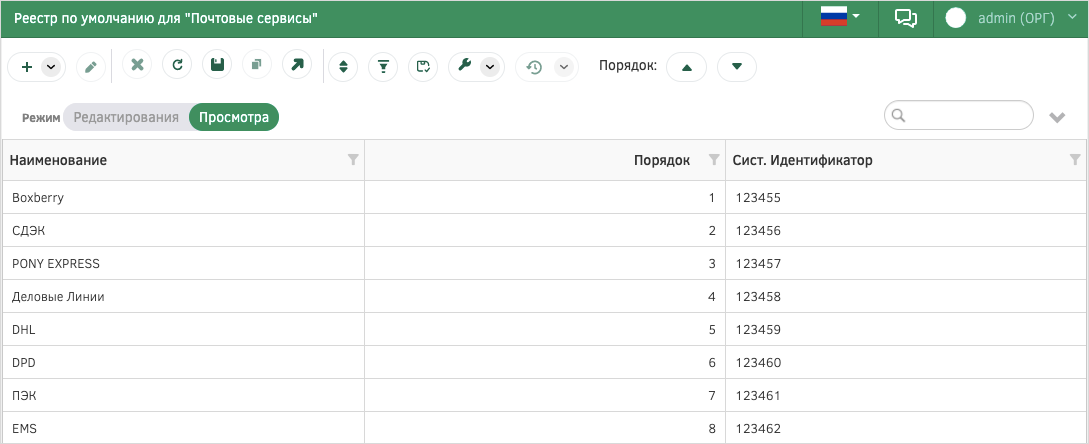Click the save settings checkmark icon
Screen dimensions: 1089x444
pos(423,67)
